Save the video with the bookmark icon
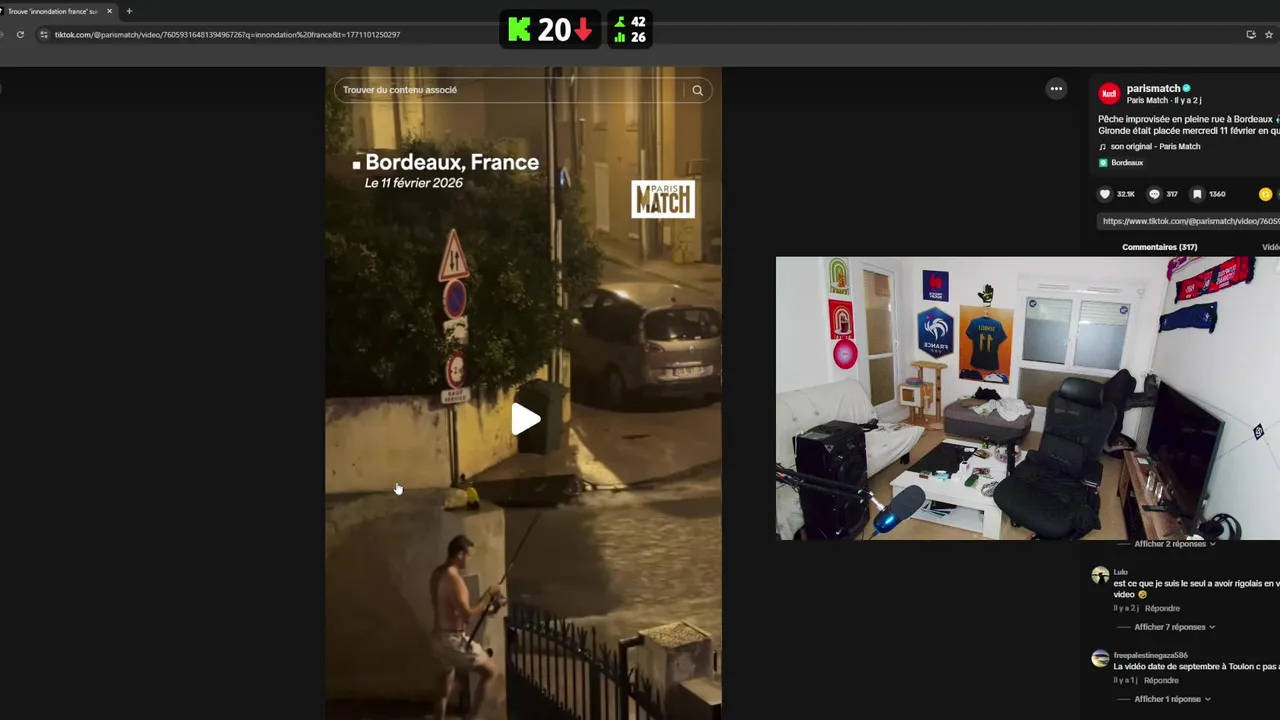 (x=1197, y=194)
